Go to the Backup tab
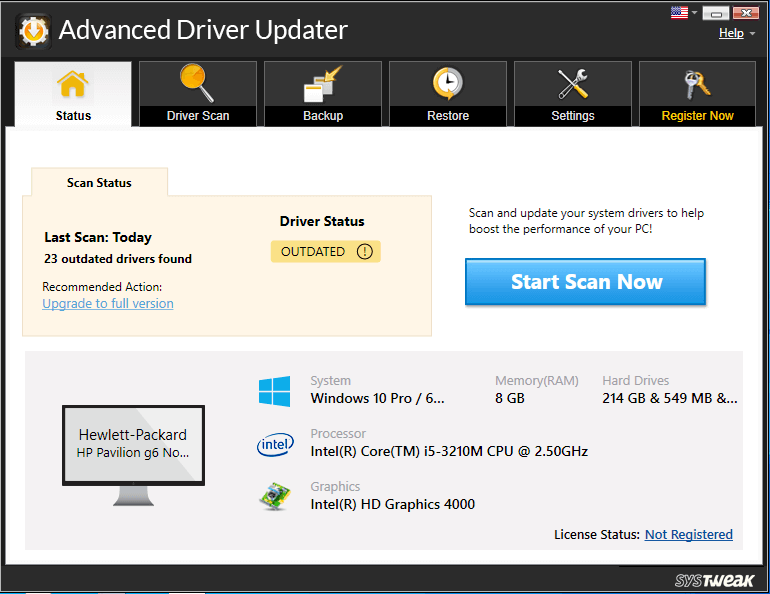Viewport: 770px width, 594px height. coord(323,94)
